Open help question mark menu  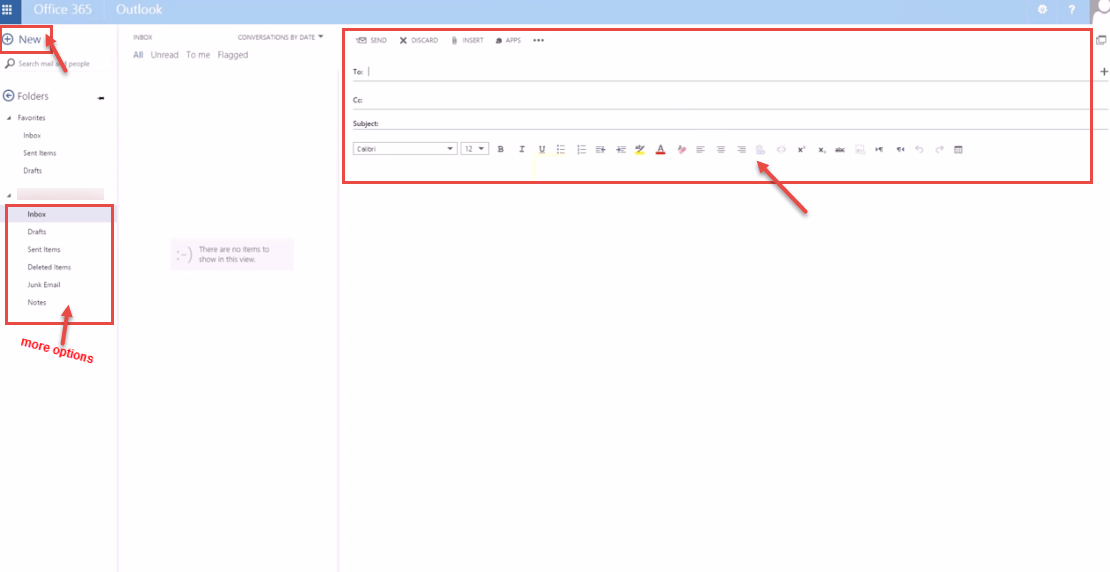click(1072, 10)
